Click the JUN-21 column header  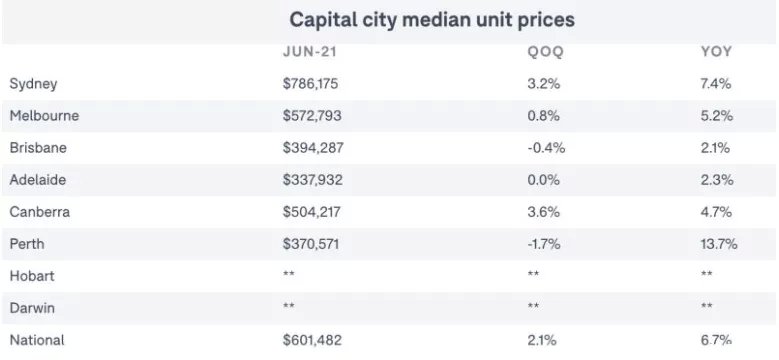click(310, 52)
